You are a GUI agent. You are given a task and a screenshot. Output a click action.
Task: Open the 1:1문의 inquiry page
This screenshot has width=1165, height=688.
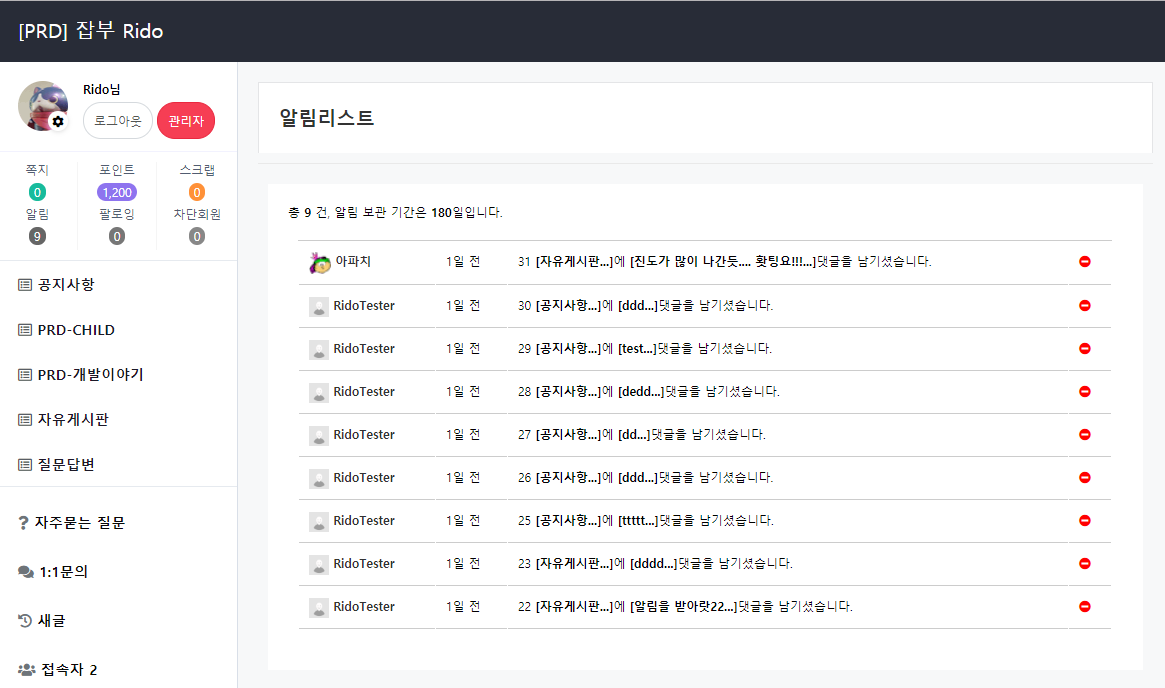coord(63,572)
